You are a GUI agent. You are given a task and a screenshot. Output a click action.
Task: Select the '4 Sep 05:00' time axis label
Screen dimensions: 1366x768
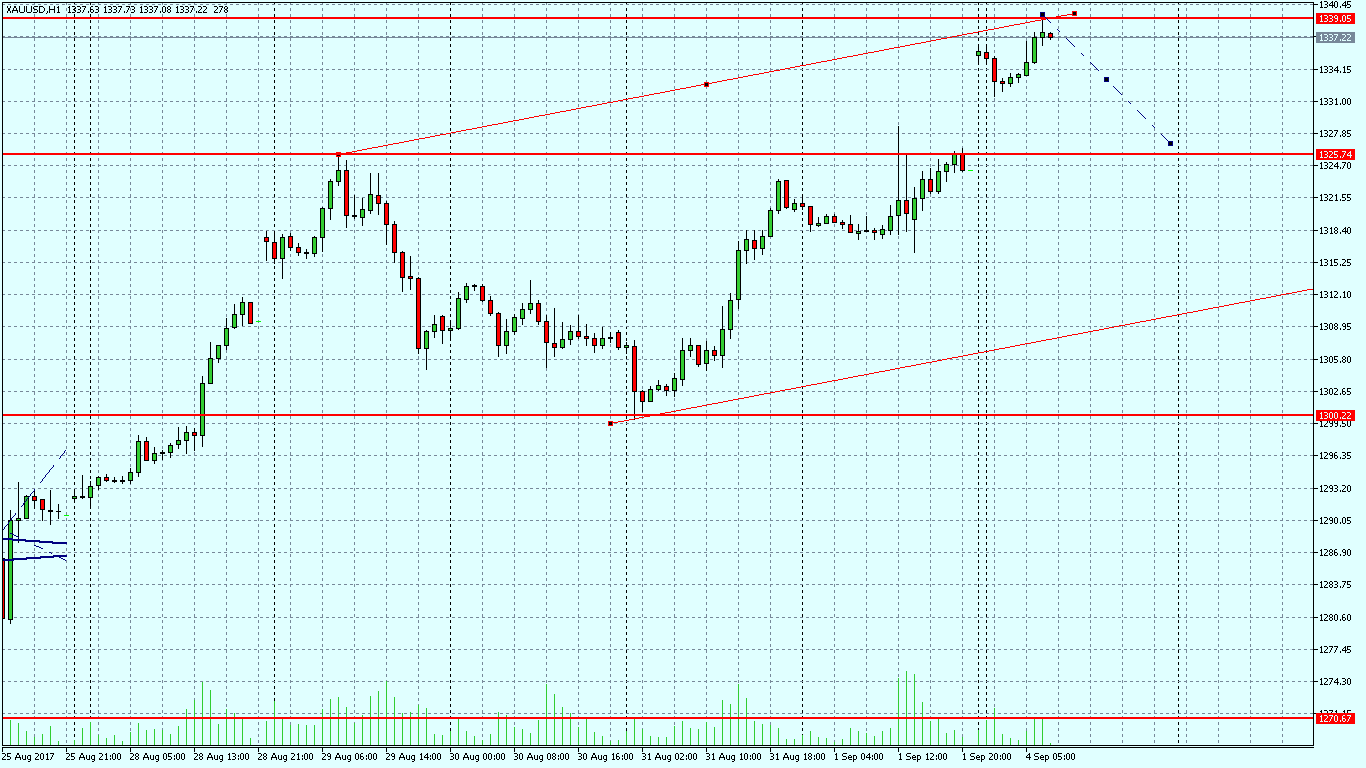pyautogui.click(x=1049, y=757)
